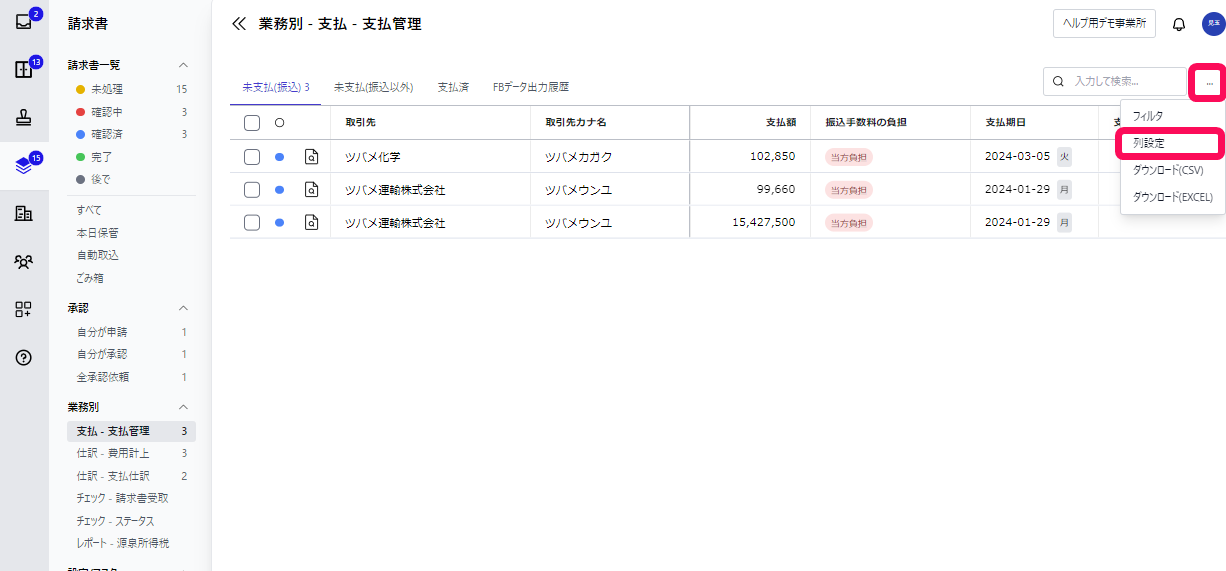Check the ツバメ化学 row checkbox
The width and height of the screenshot is (1226, 571).
pyautogui.click(x=252, y=157)
